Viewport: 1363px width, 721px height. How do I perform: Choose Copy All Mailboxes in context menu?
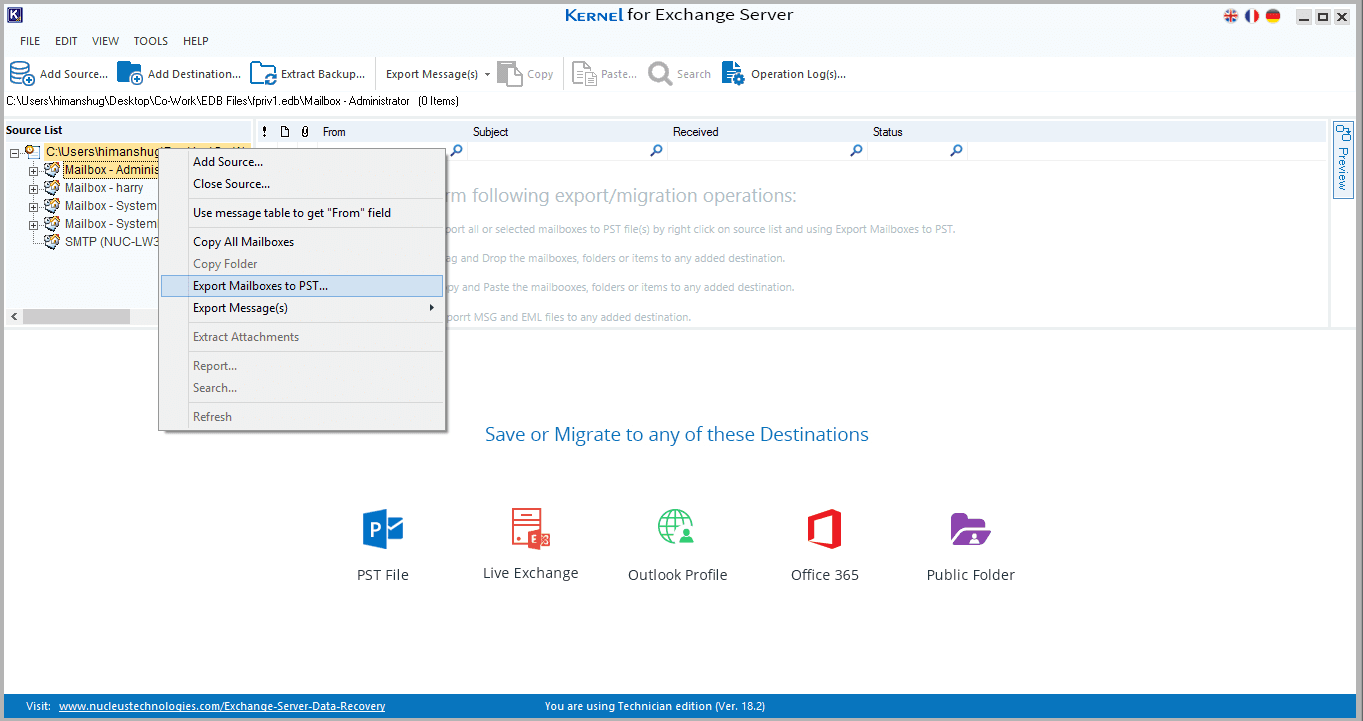[x=302, y=242]
